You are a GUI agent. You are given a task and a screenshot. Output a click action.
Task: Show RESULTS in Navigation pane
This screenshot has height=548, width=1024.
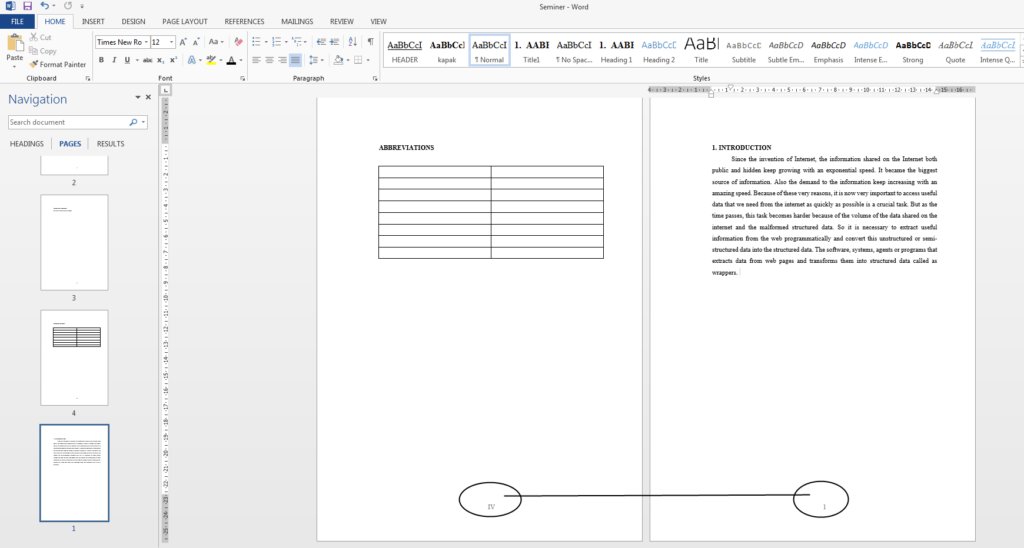[110, 144]
